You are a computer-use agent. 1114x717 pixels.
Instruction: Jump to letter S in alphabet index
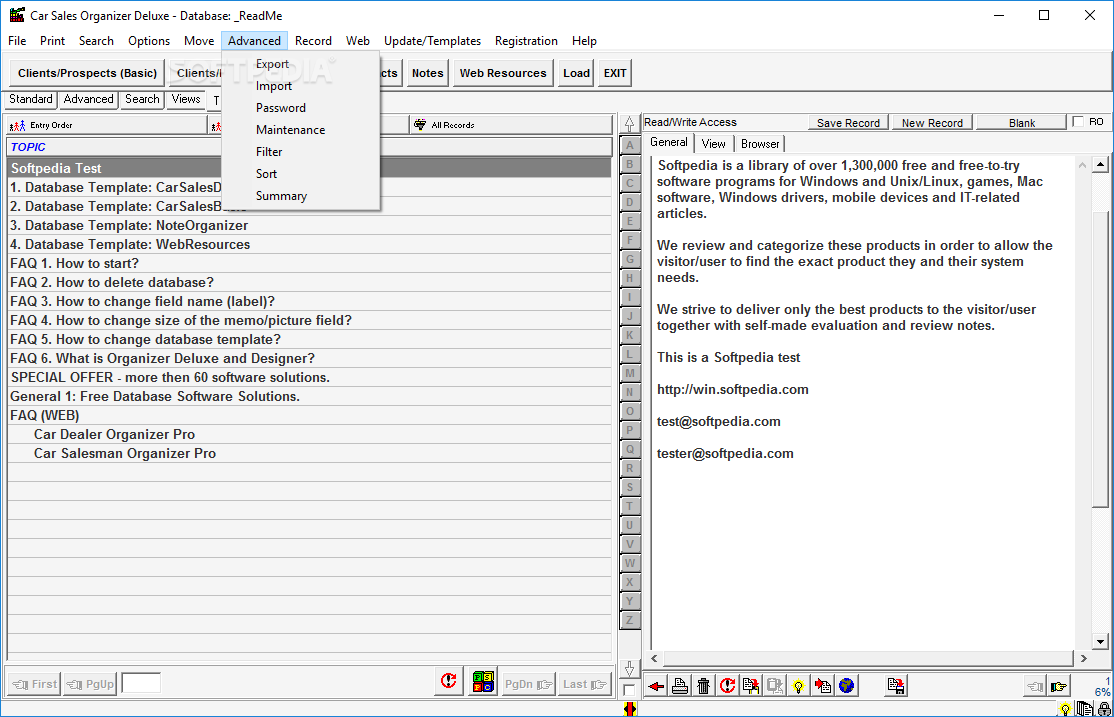coord(629,487)
